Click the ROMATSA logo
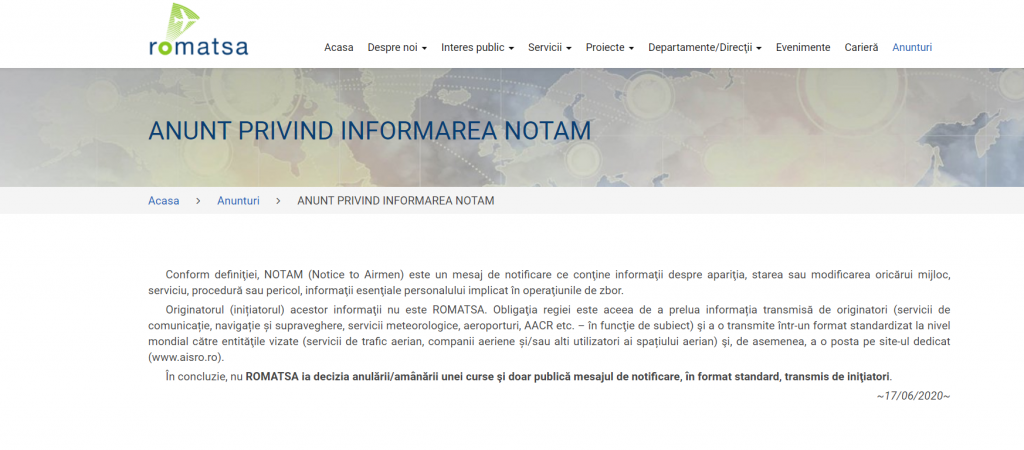This screenshot has width=1024, height=450. click(199, 29)
